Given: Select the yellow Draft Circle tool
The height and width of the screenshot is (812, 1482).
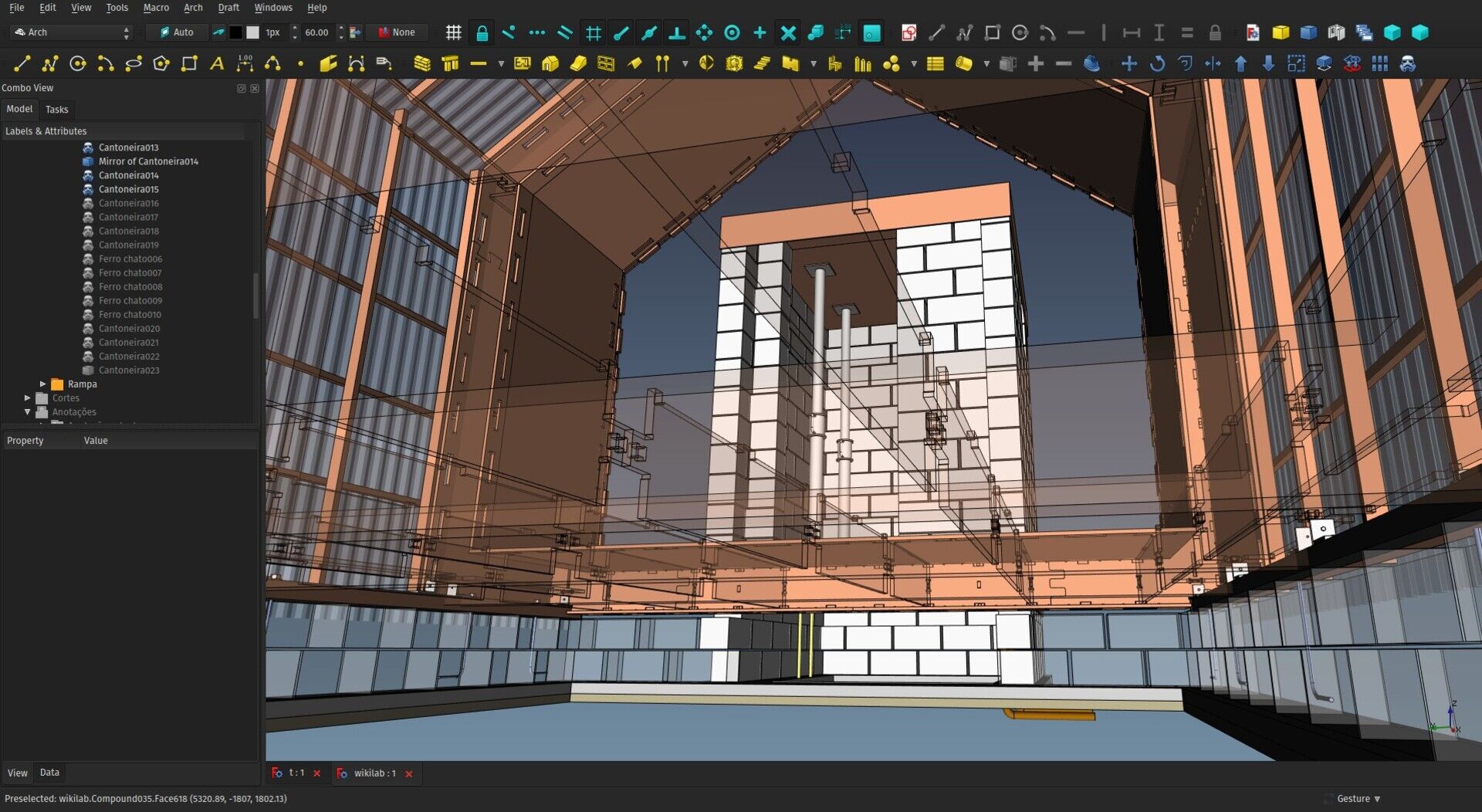Looking at the screenshot, I should click(x=78, y=64).
